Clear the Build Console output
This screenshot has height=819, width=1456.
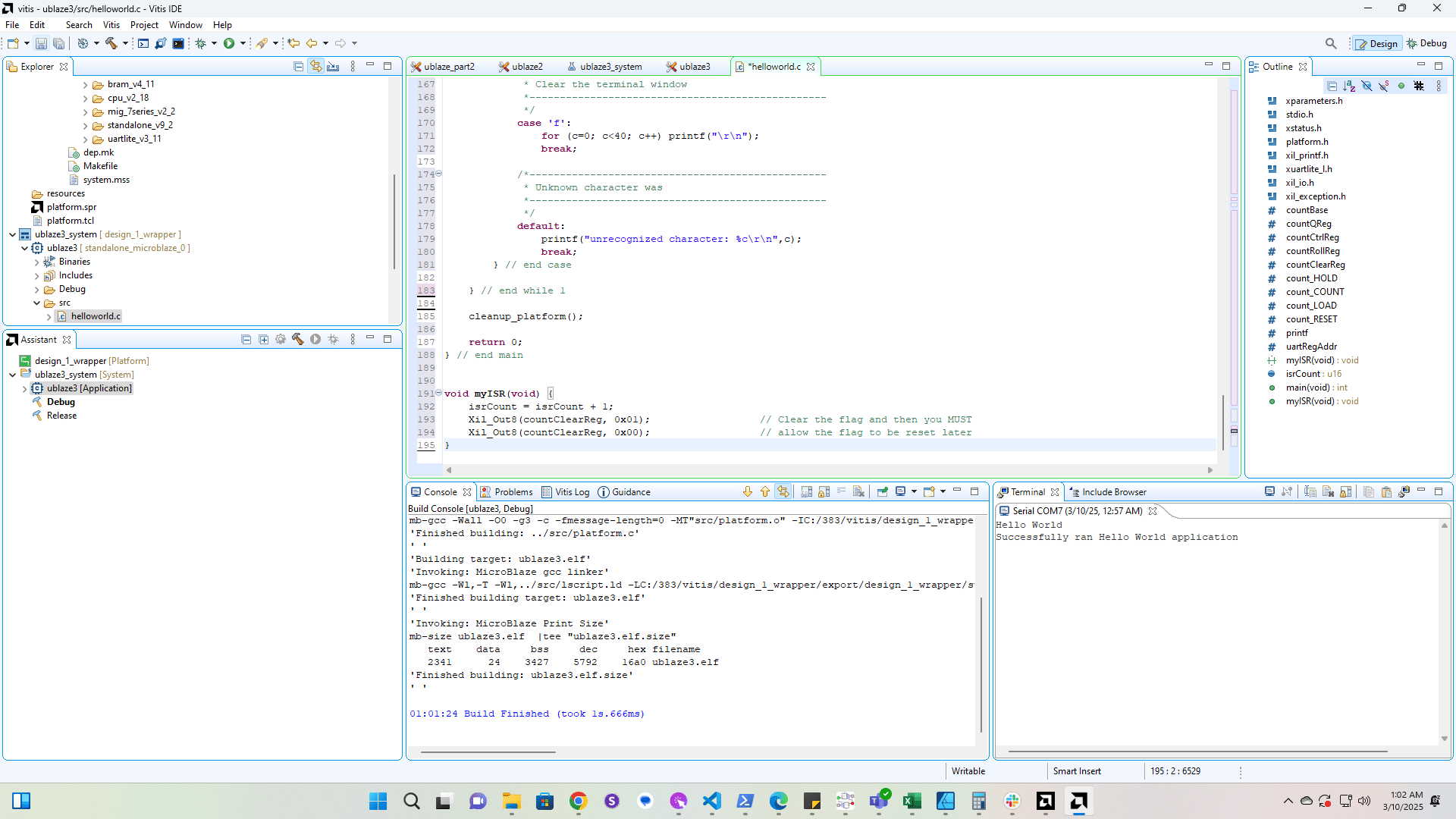pyautogui.click(x=858, y=491)
